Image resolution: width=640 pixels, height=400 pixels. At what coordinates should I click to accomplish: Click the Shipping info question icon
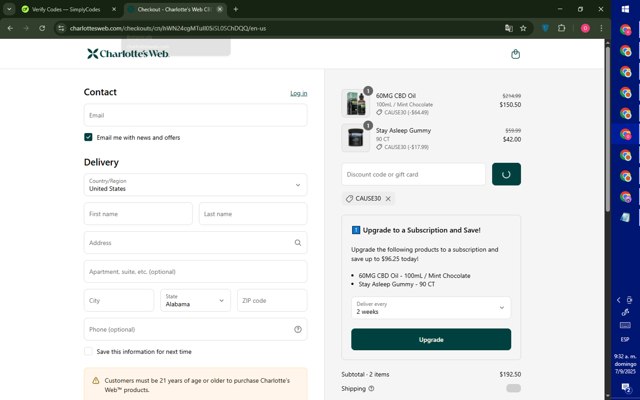371,389
